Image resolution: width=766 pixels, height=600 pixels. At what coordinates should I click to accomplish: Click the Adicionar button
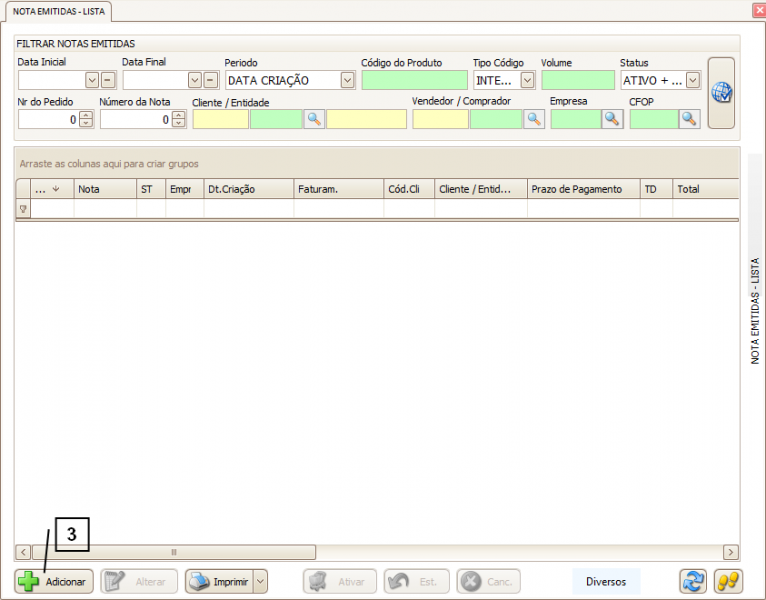point(54,581)
